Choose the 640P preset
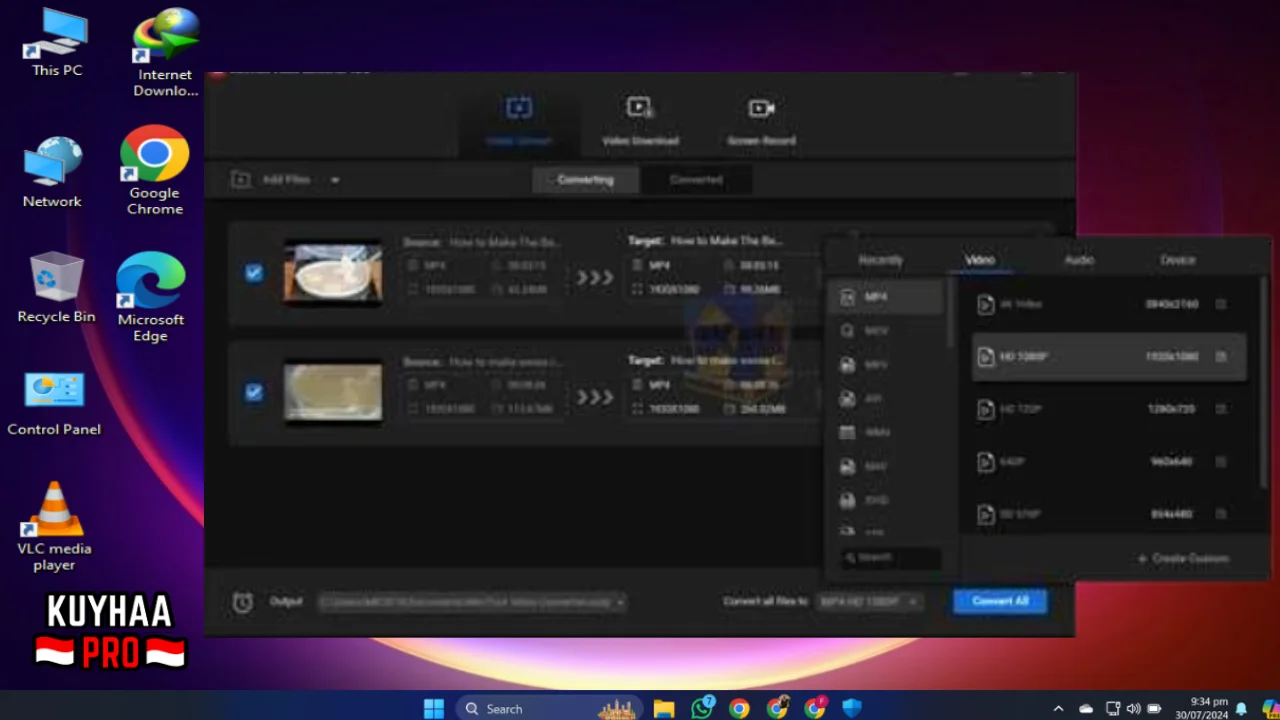 [x=1109, y=462]
